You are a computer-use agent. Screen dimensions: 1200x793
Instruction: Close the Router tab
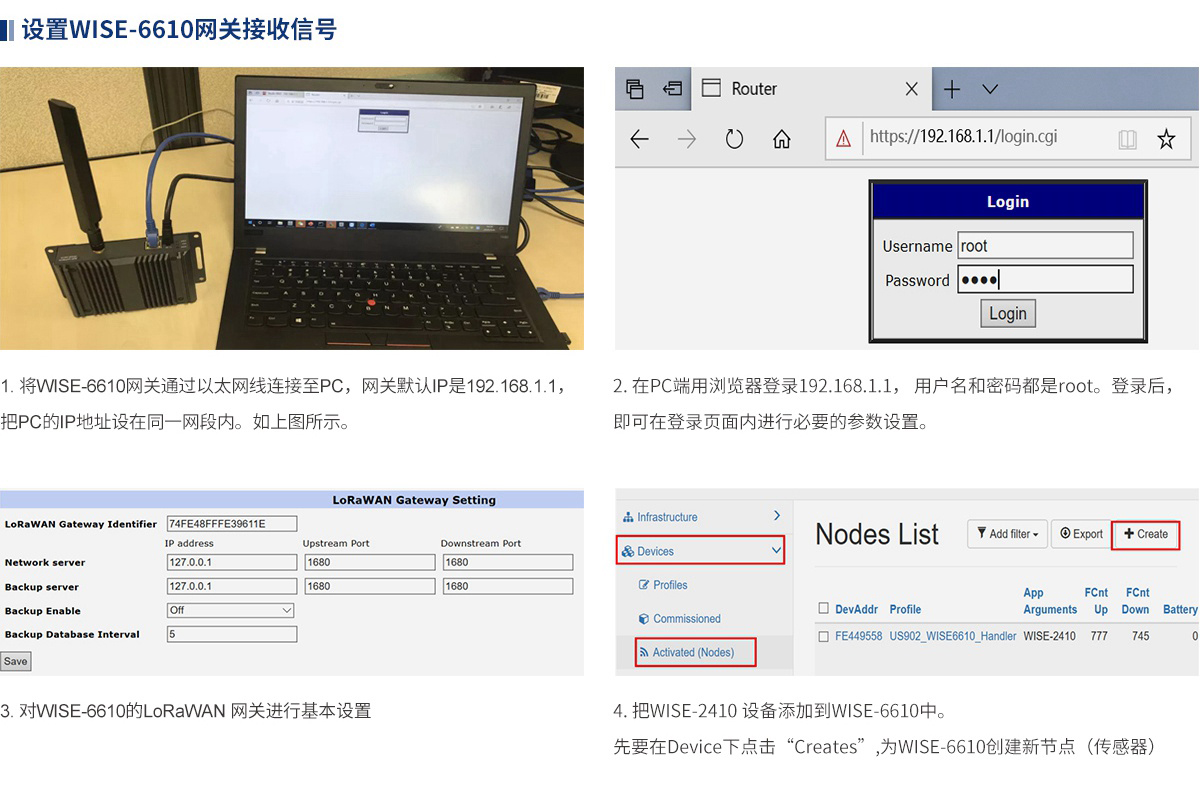[x=911, y=89]
